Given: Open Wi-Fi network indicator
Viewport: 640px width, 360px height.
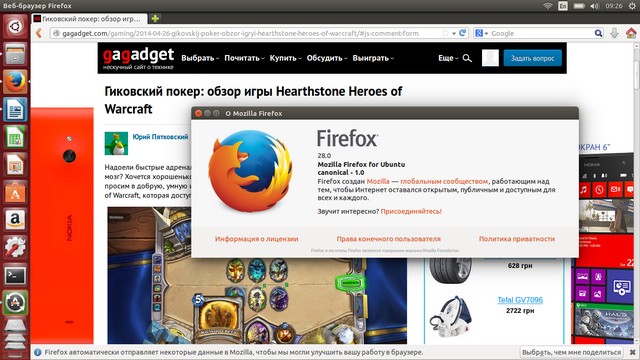Looking at the screenshot, I should 548,6.
